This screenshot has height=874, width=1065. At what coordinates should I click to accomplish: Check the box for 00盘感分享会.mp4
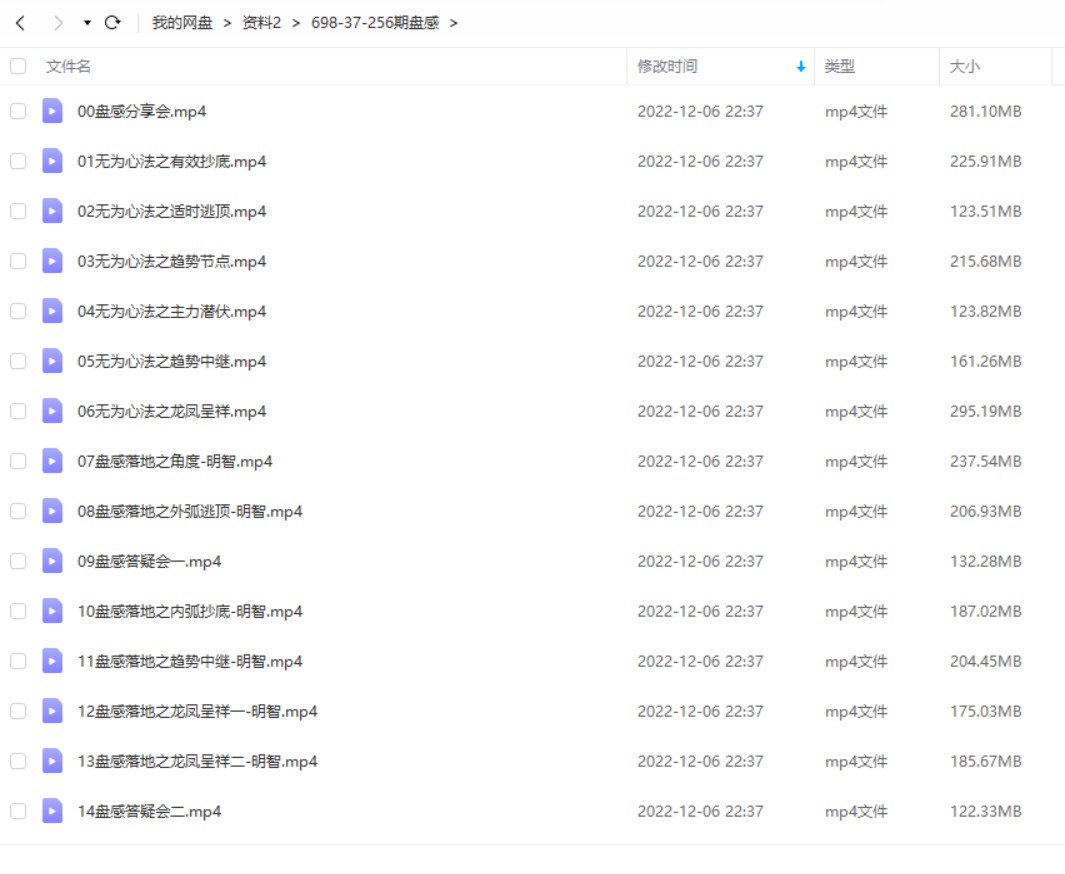pyautogui.click(x=18, y=111)
